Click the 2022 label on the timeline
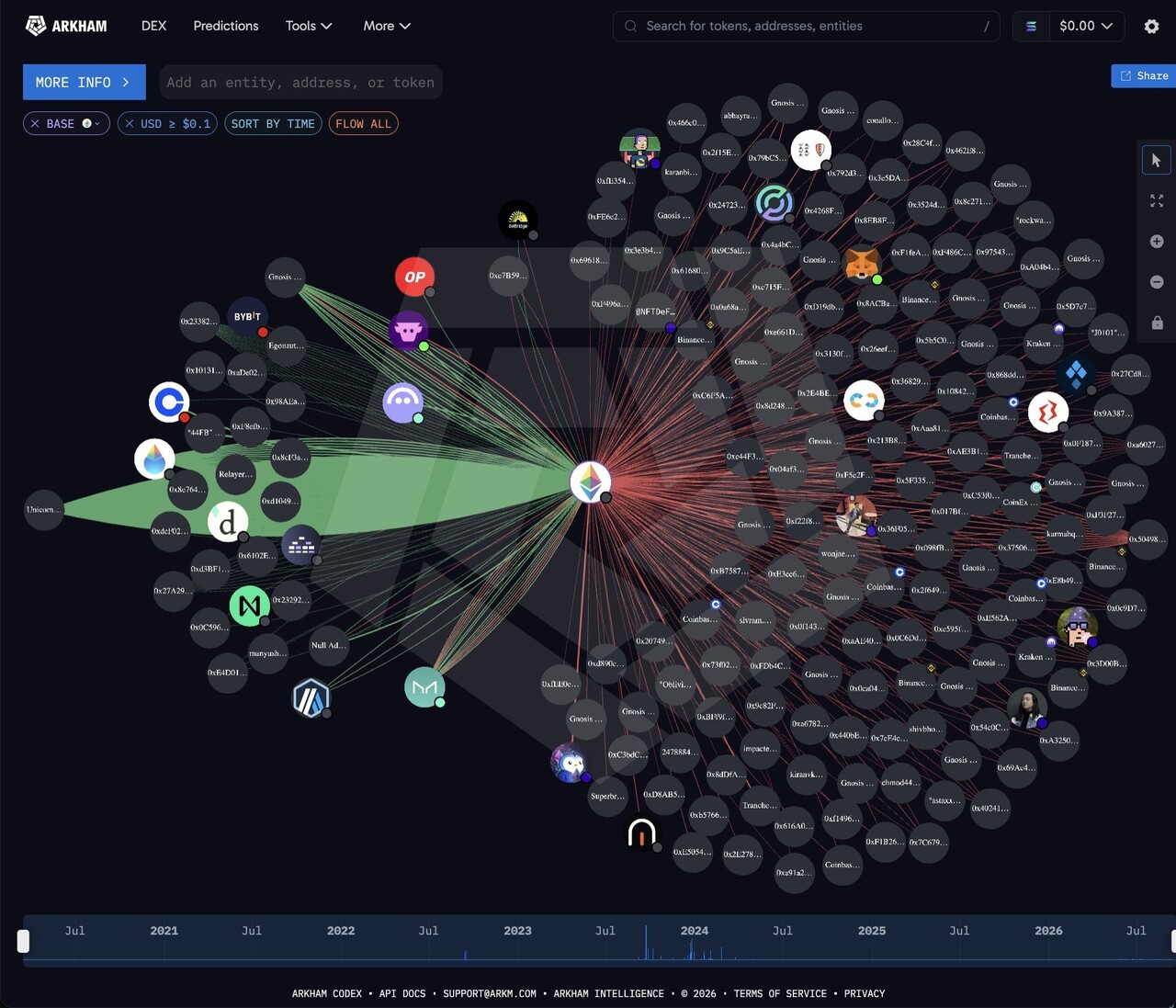 click(341, 931)
